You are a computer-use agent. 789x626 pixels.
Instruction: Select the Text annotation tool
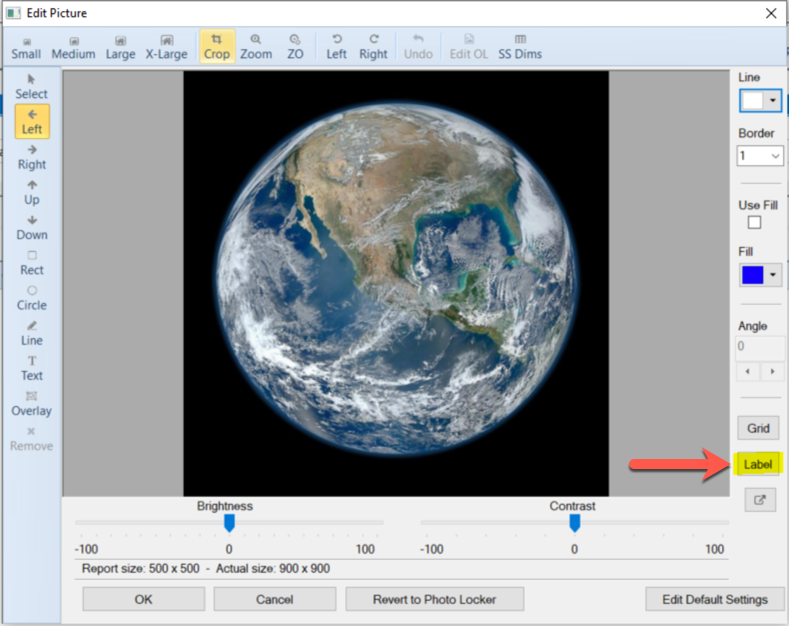tap(32, 367)
